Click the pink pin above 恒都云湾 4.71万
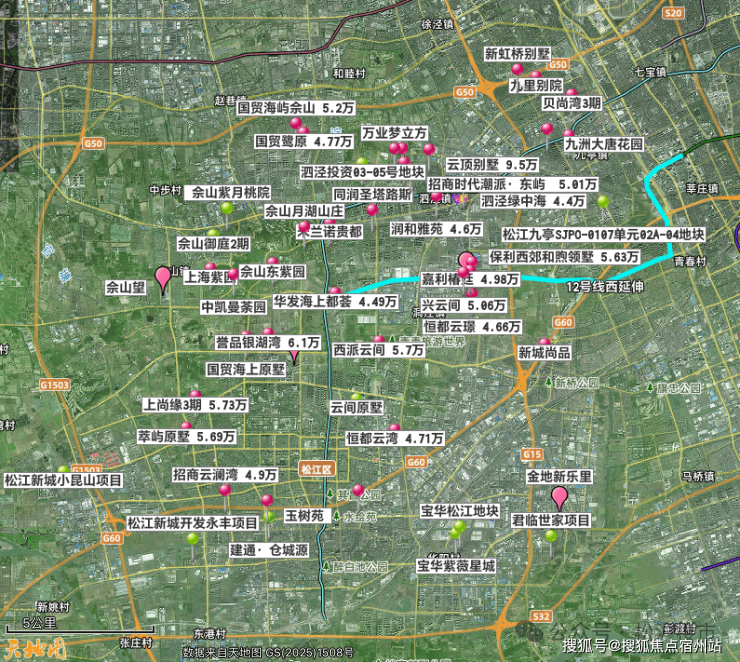Viewport: 740px width, 662px height. point(395,428)
